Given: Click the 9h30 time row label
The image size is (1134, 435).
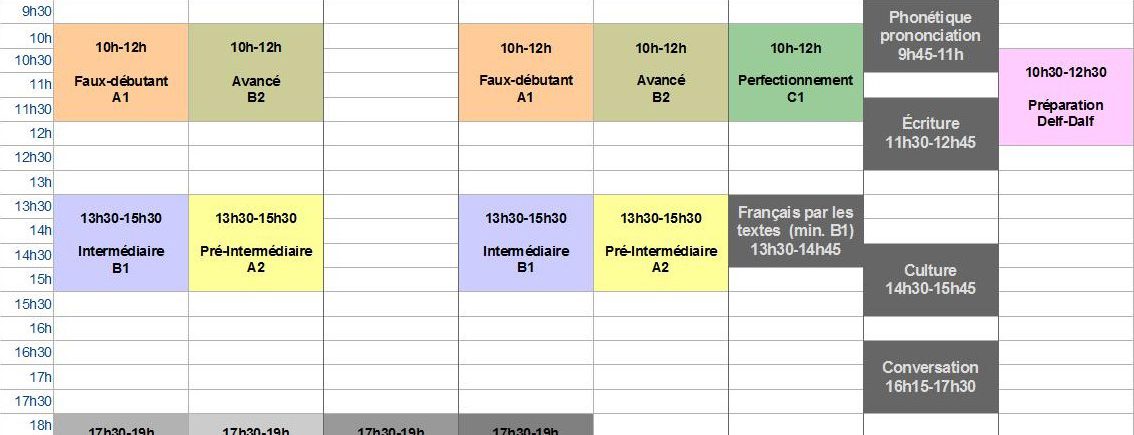Looking at the screenshot, I should click(x=37, y=11).
